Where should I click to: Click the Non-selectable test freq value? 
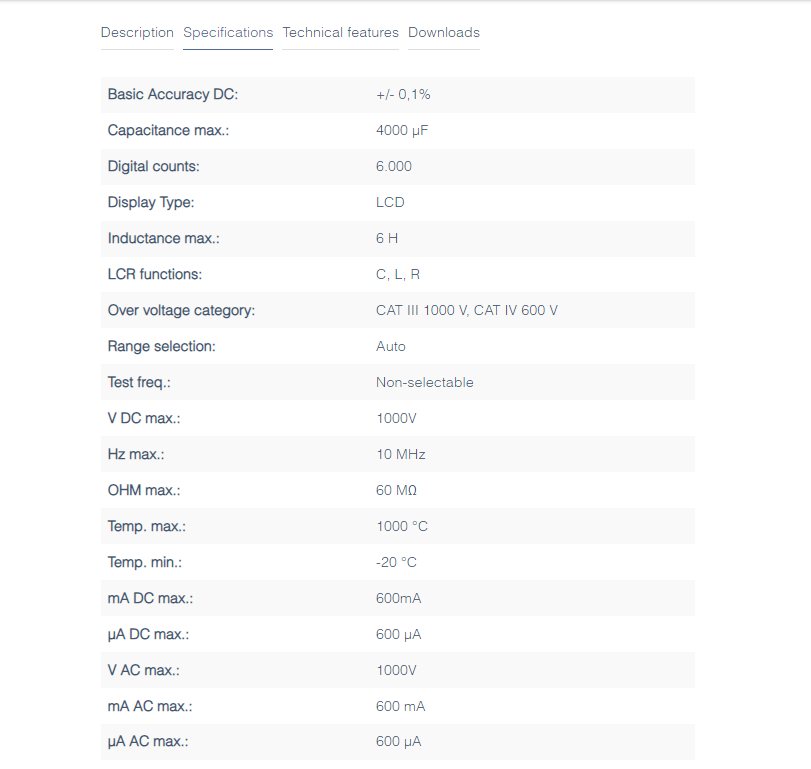point(425,382)
